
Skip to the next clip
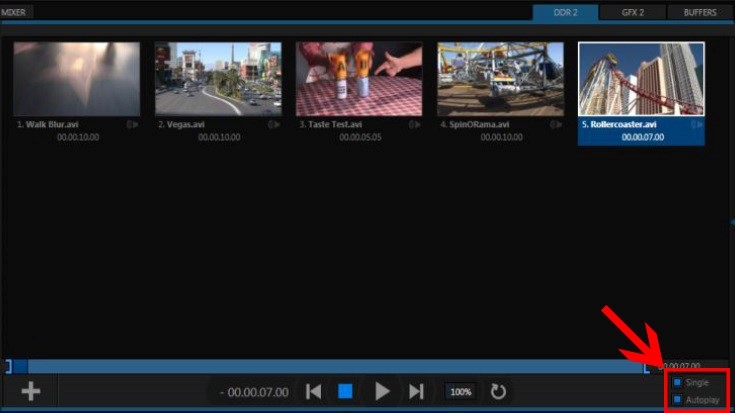pyautogui.click(x=416, y=391)
